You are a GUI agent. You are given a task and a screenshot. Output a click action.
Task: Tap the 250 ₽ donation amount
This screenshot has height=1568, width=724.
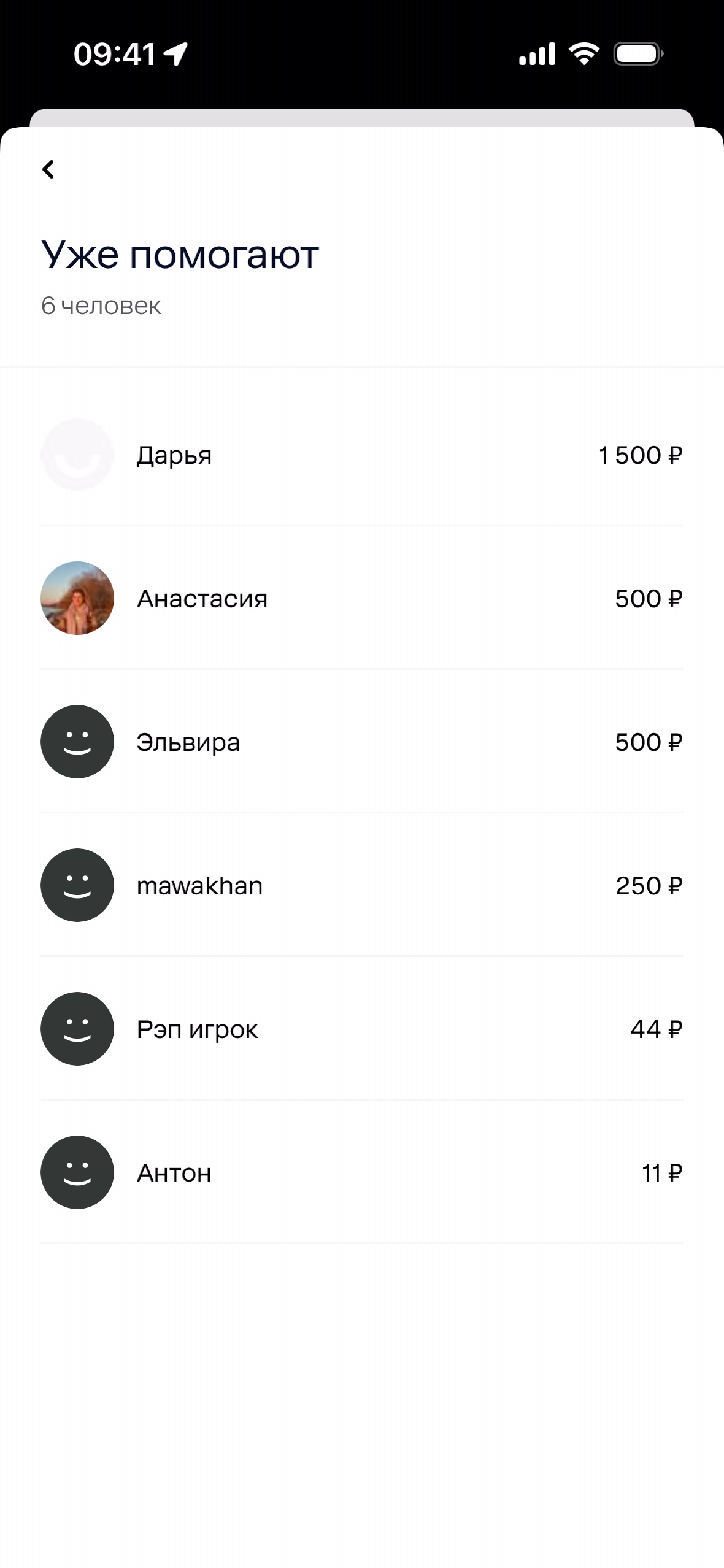click(x=649, y=886)
